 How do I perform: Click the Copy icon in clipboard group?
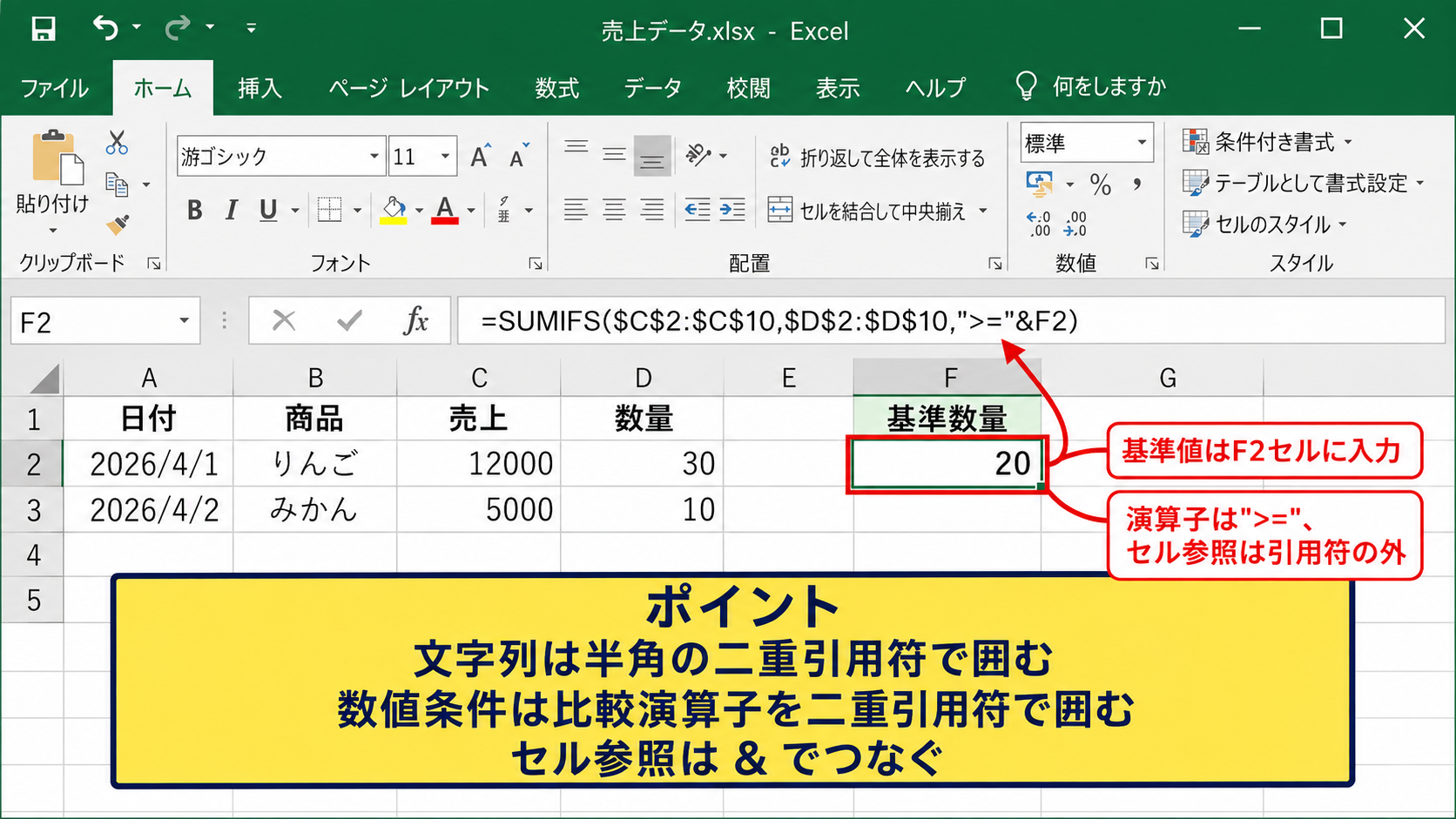(117, 185)
